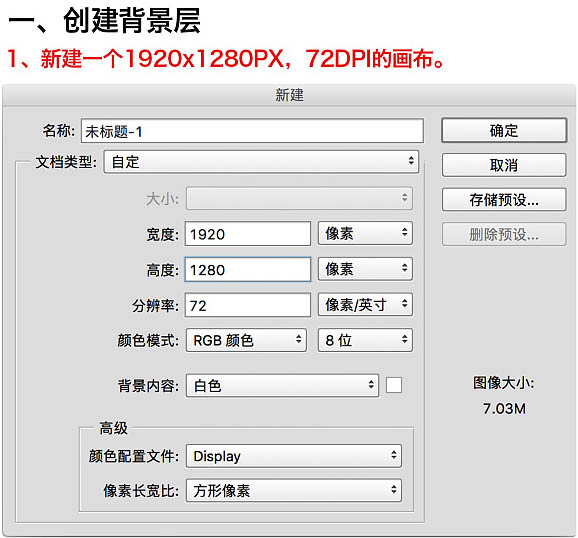The height and width of the screenshot is (538, 578).
Task: Click the 分辨率 field showing 72
Action: click(x=248, y=305)
